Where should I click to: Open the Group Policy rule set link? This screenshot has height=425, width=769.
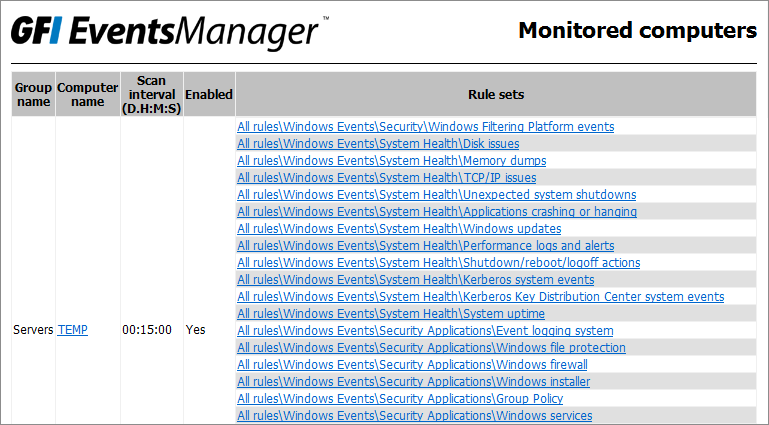[400, 399]
